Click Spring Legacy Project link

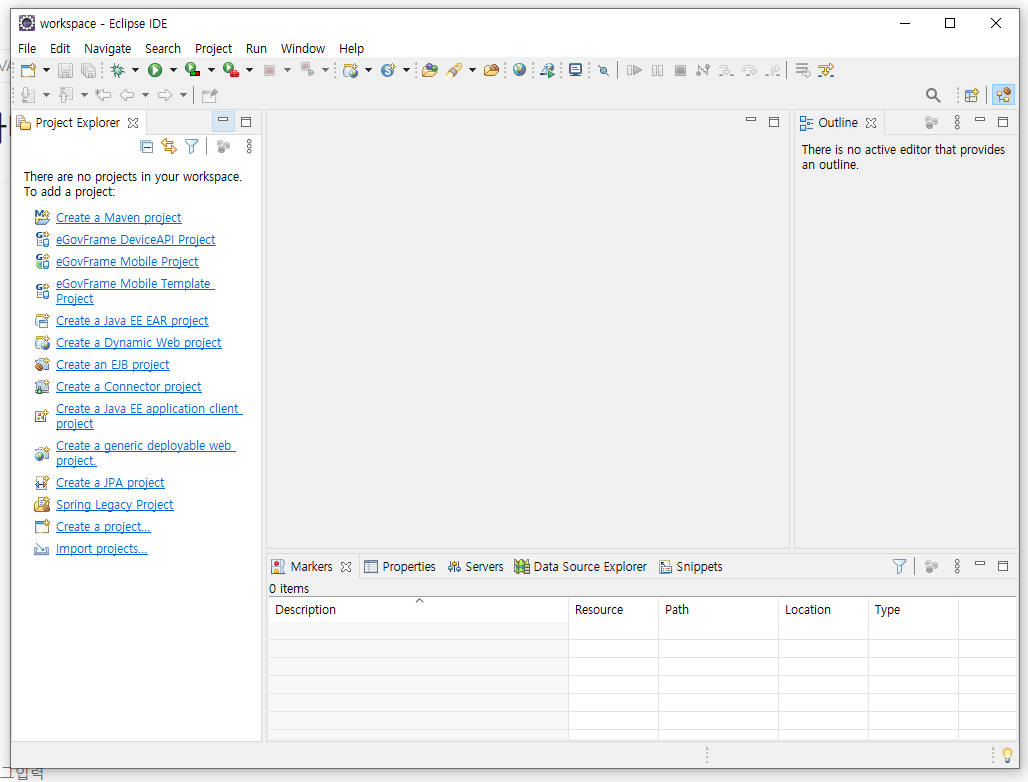(115, 505)
